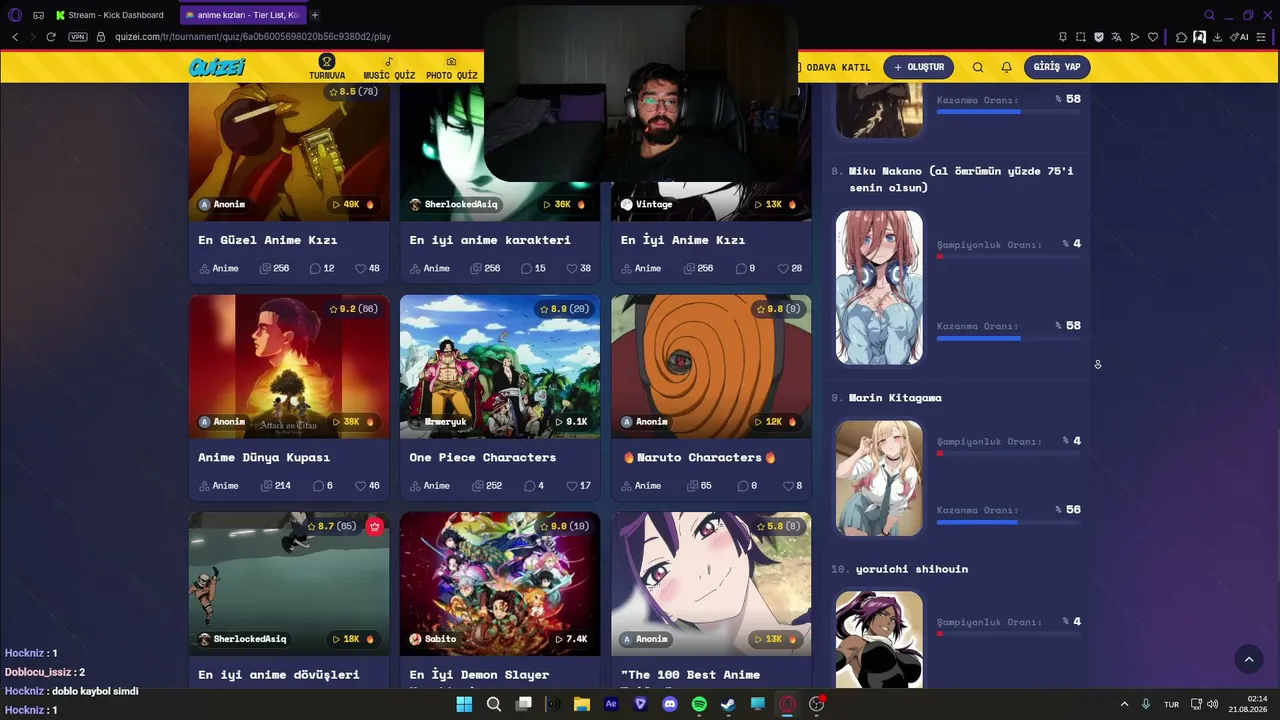Open the Quizei site search icon
This screenshot has height=720, width=1280.
[x=978, y=67]
